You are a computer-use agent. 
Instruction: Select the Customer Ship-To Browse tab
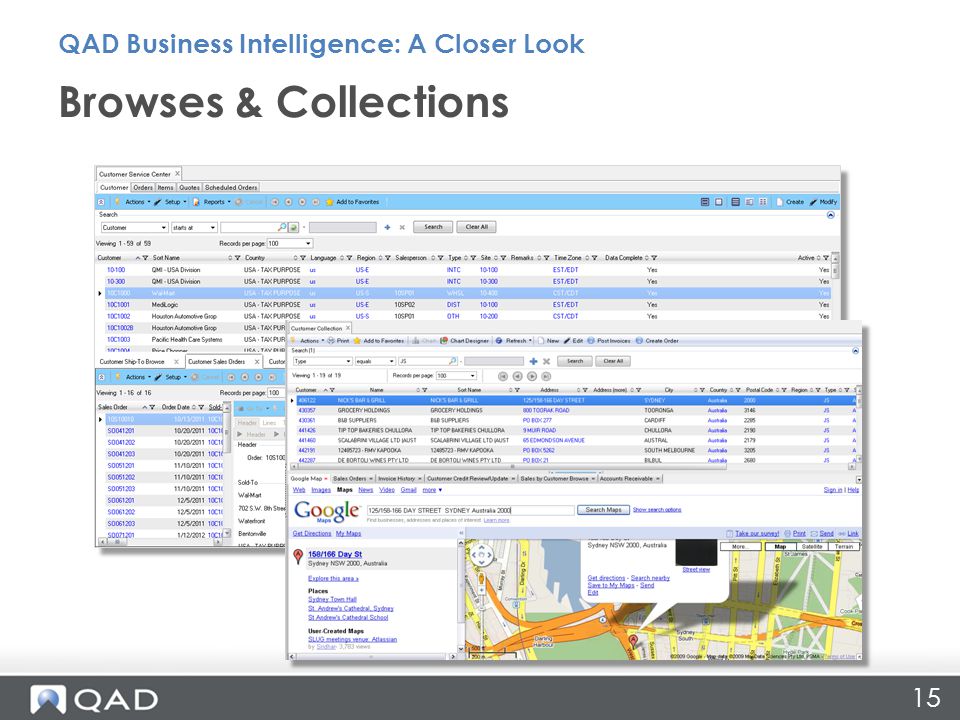pos(132,362)
